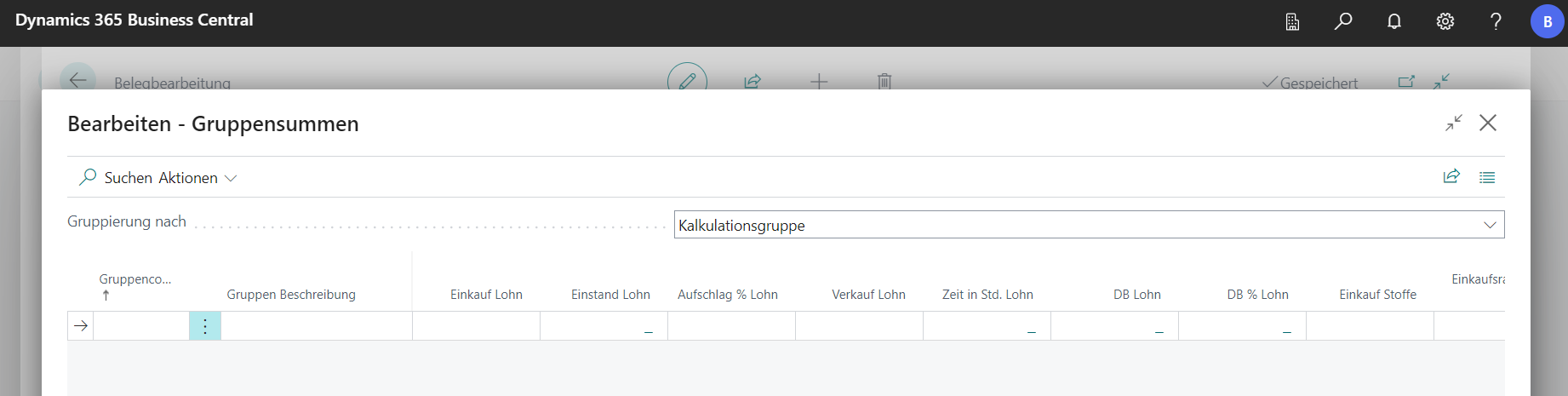Click the Einkauf Lohn cell in first row

[x=476, y=326]
